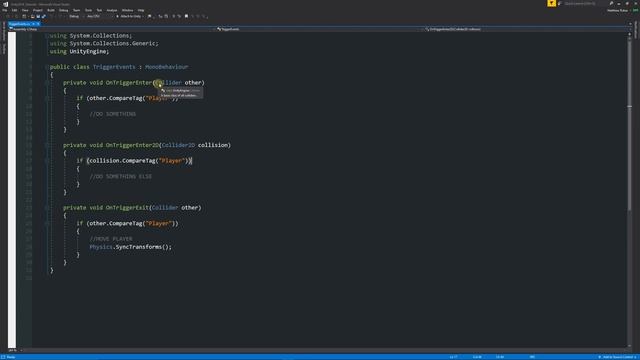The image size is (640, 360).
Task: Open the Help menu
Action: pos(141,10)
